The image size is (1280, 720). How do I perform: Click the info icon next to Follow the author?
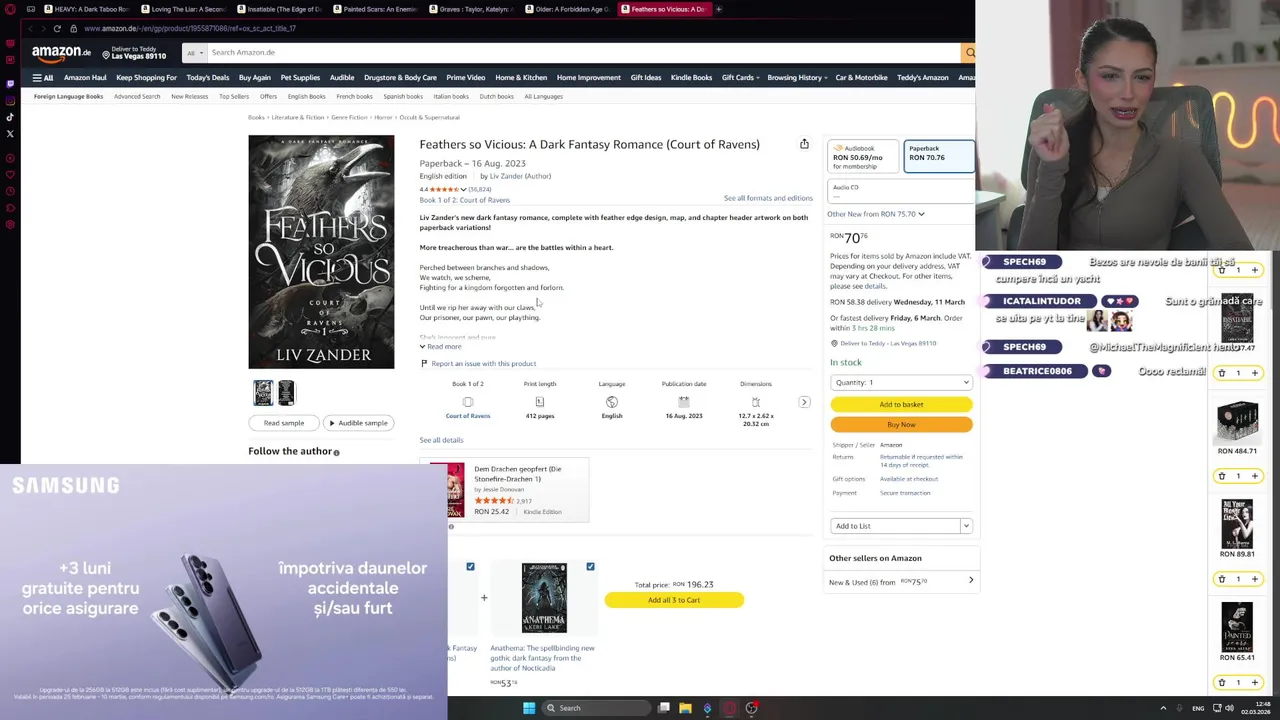(x=336, y=452)
